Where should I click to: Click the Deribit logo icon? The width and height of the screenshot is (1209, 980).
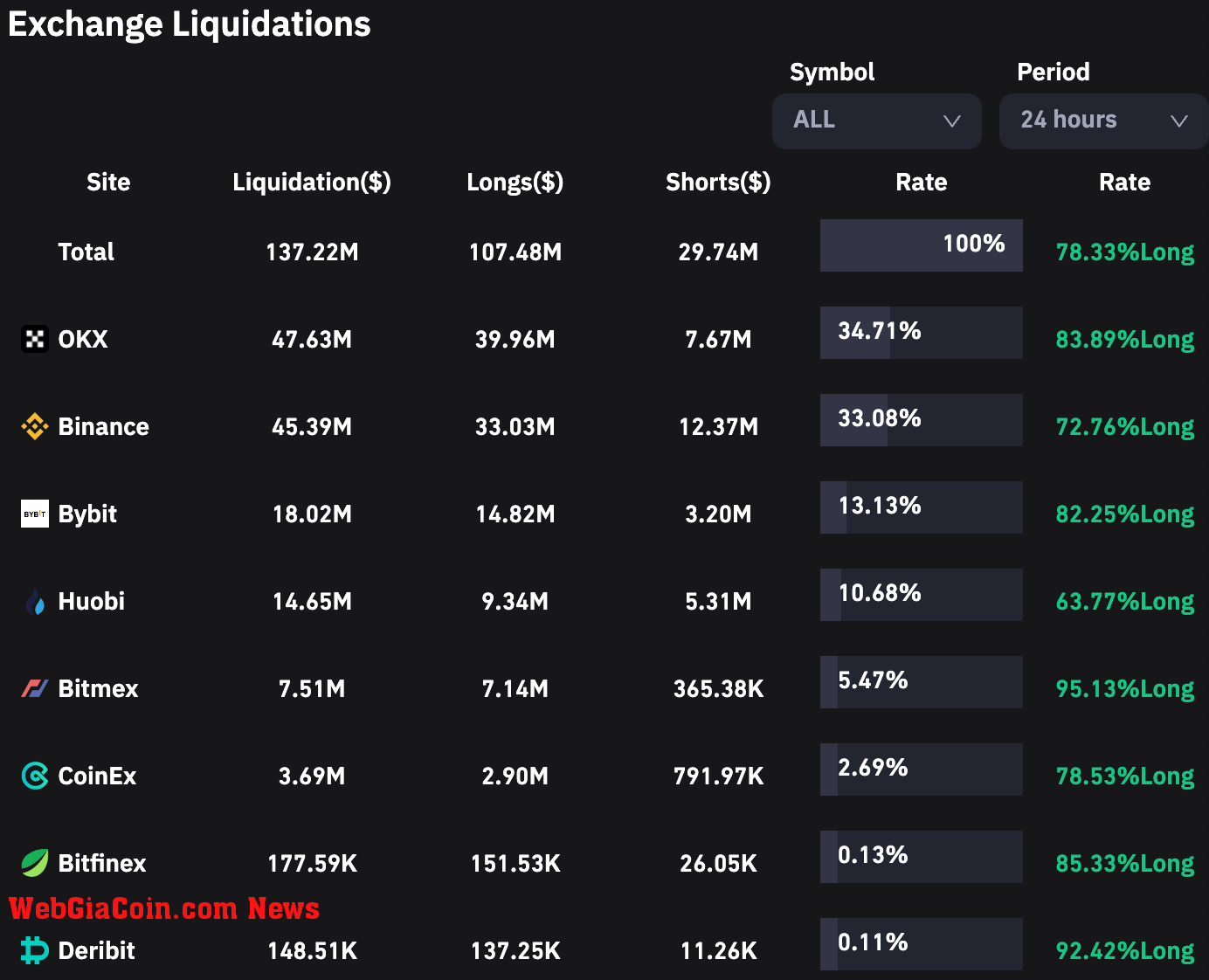tap(35, 950)
